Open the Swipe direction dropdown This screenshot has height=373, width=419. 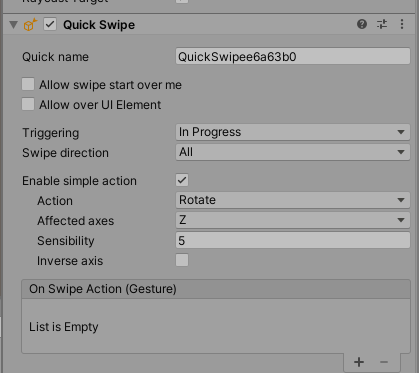293,152
